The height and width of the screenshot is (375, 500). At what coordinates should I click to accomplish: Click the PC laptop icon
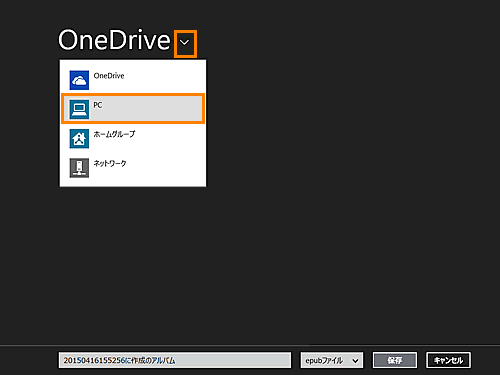(79, 109)
